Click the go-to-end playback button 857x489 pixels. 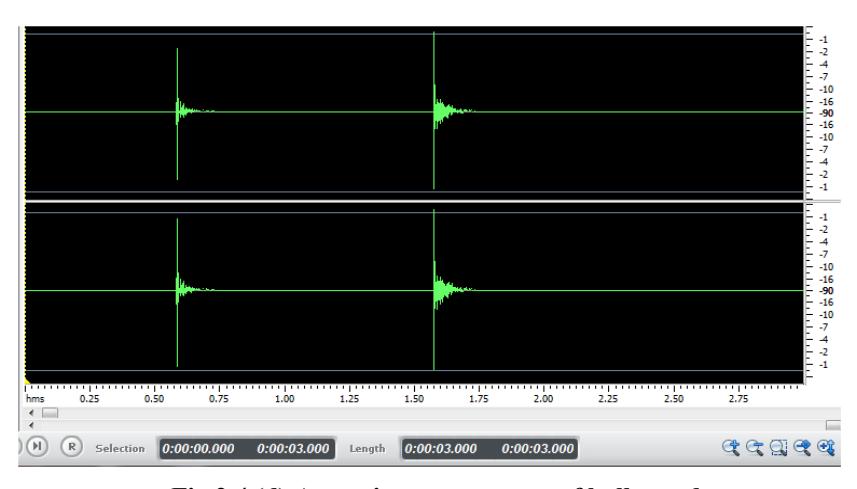[37, 446]
